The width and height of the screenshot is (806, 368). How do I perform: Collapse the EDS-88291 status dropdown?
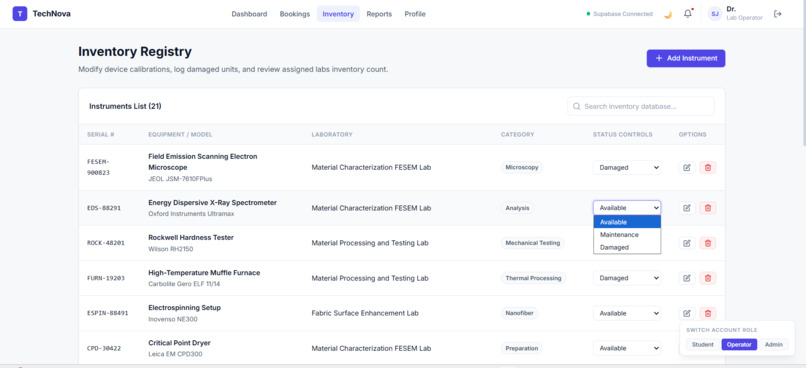coord(627,208)
